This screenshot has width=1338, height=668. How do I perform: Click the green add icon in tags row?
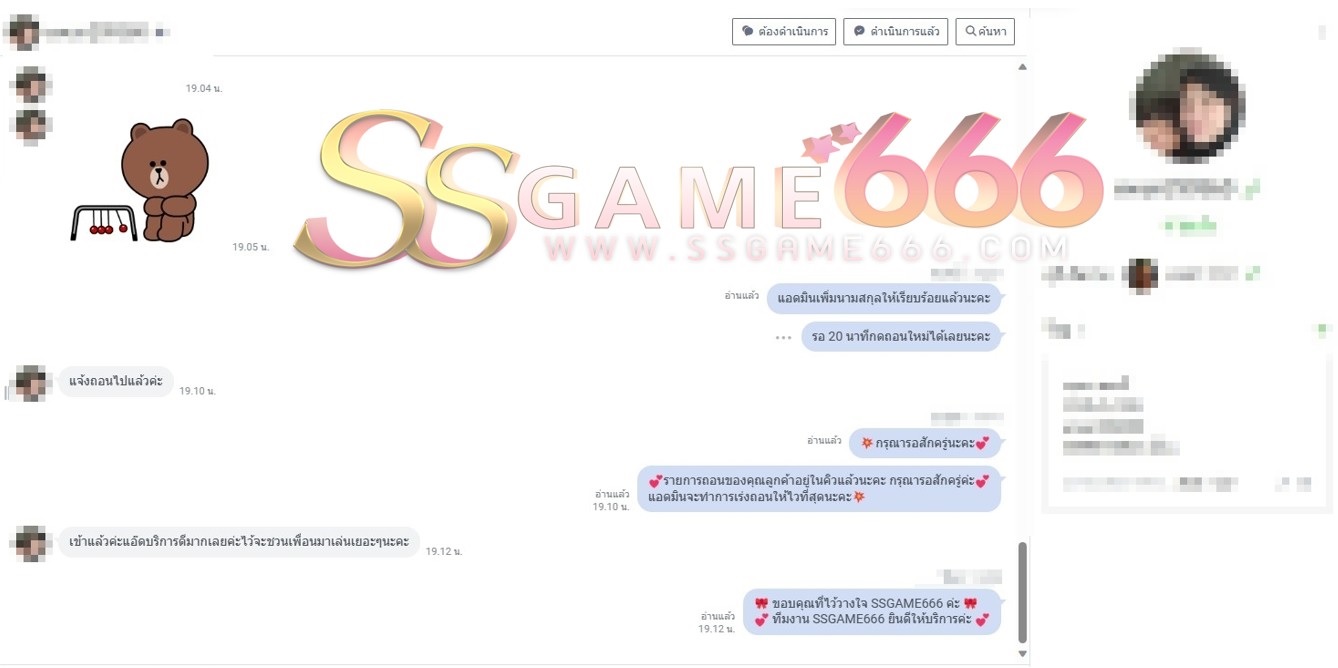click(x=1323, y=329)
